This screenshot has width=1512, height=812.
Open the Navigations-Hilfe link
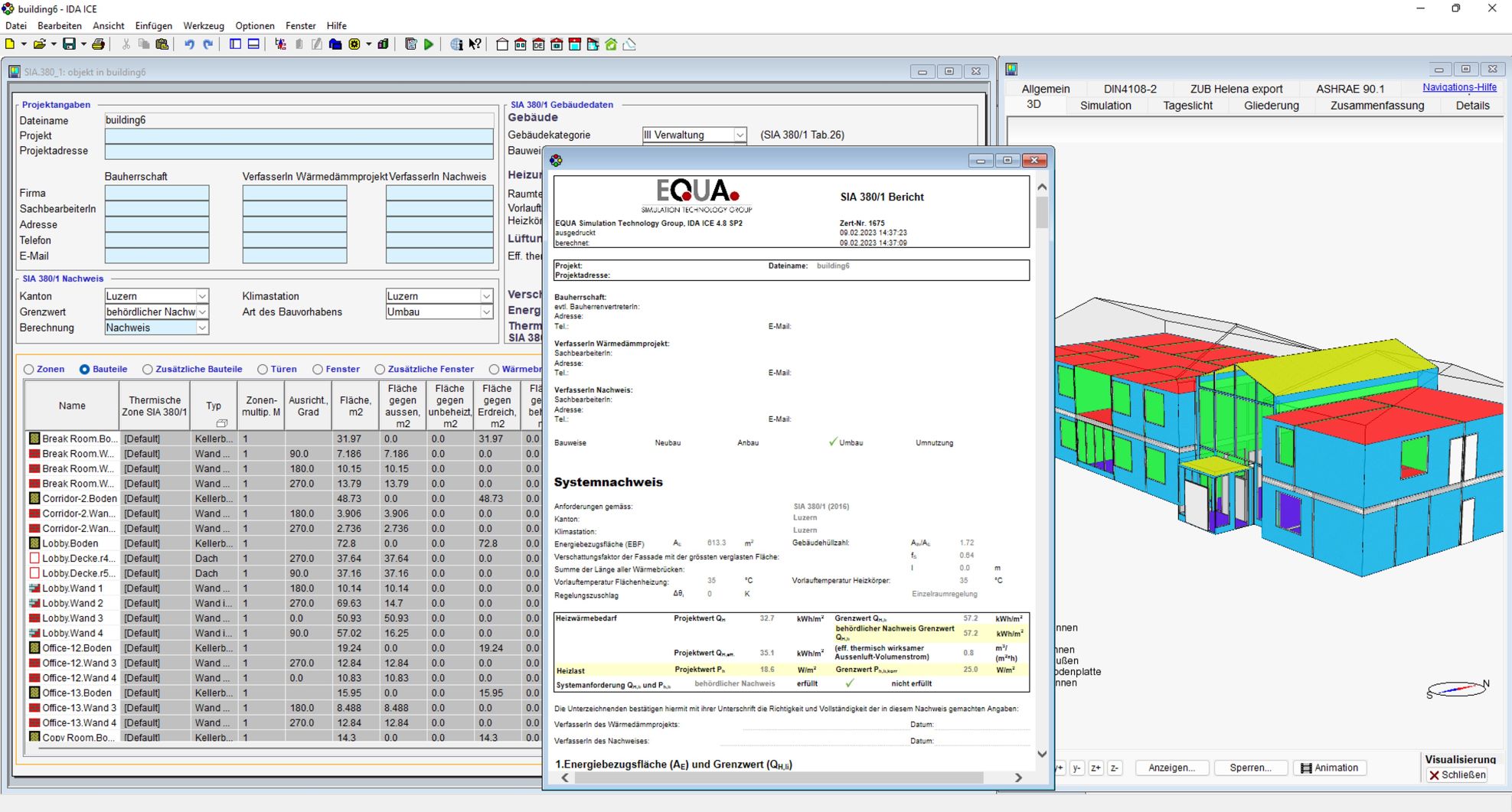point(1458,87)
